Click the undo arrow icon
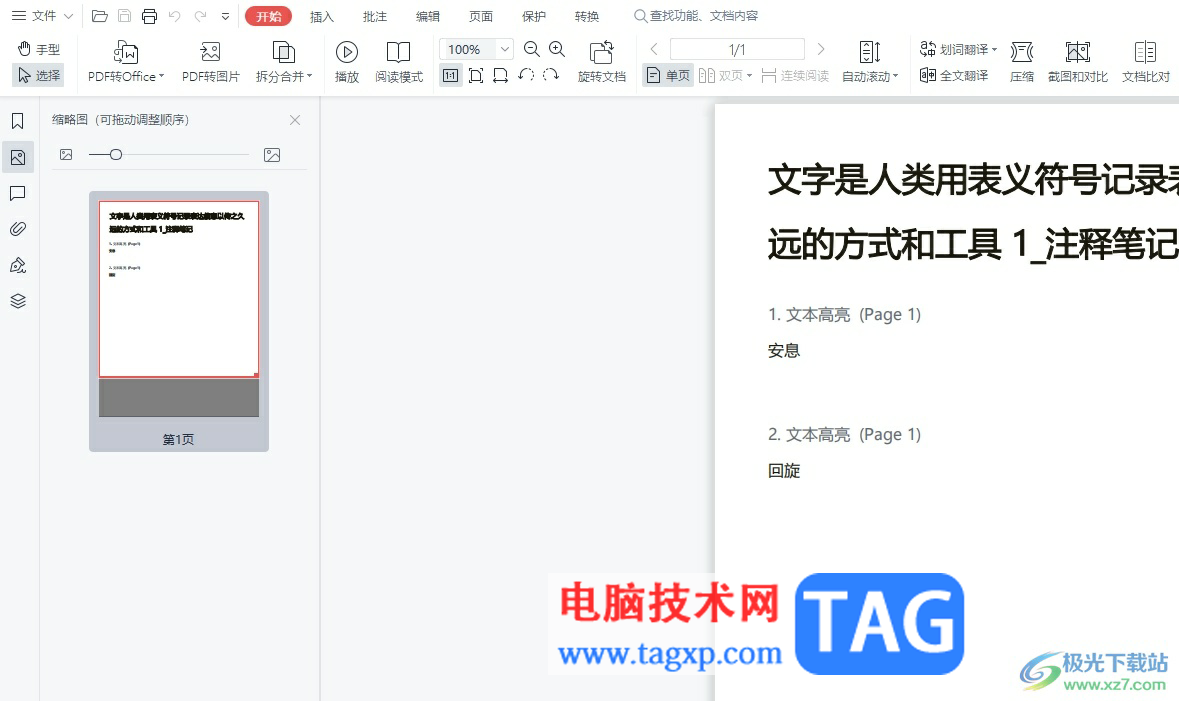Screen dimensions: 1179x701 pyautogui.click(x=174, y=16)
